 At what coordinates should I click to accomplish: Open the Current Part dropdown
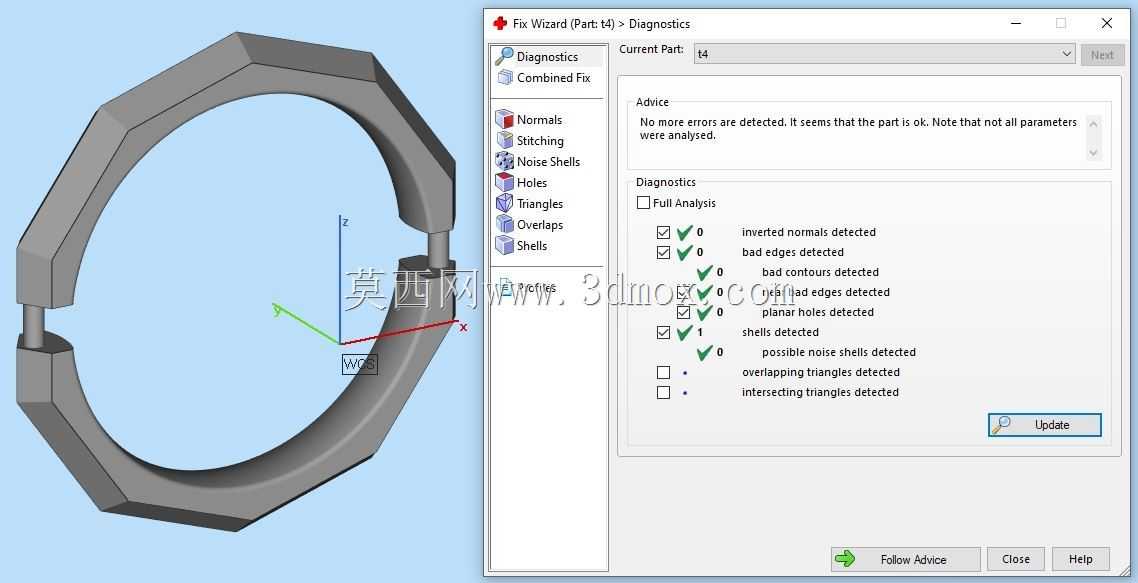click(884, 54)
